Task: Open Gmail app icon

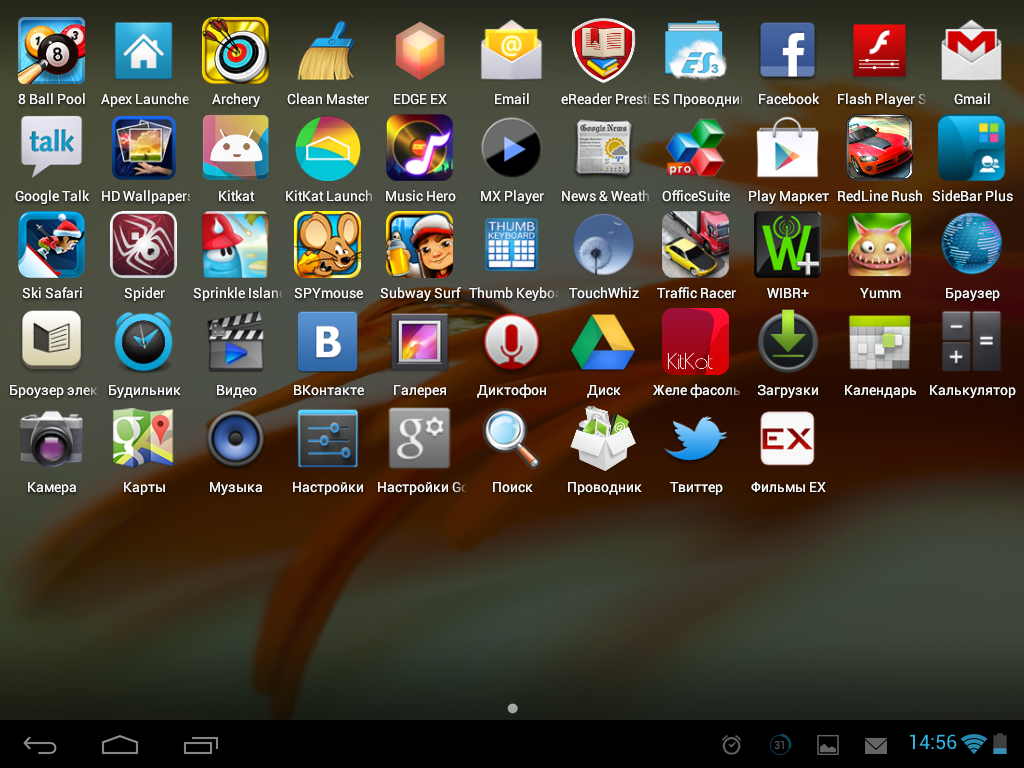Action: (971, 51)
